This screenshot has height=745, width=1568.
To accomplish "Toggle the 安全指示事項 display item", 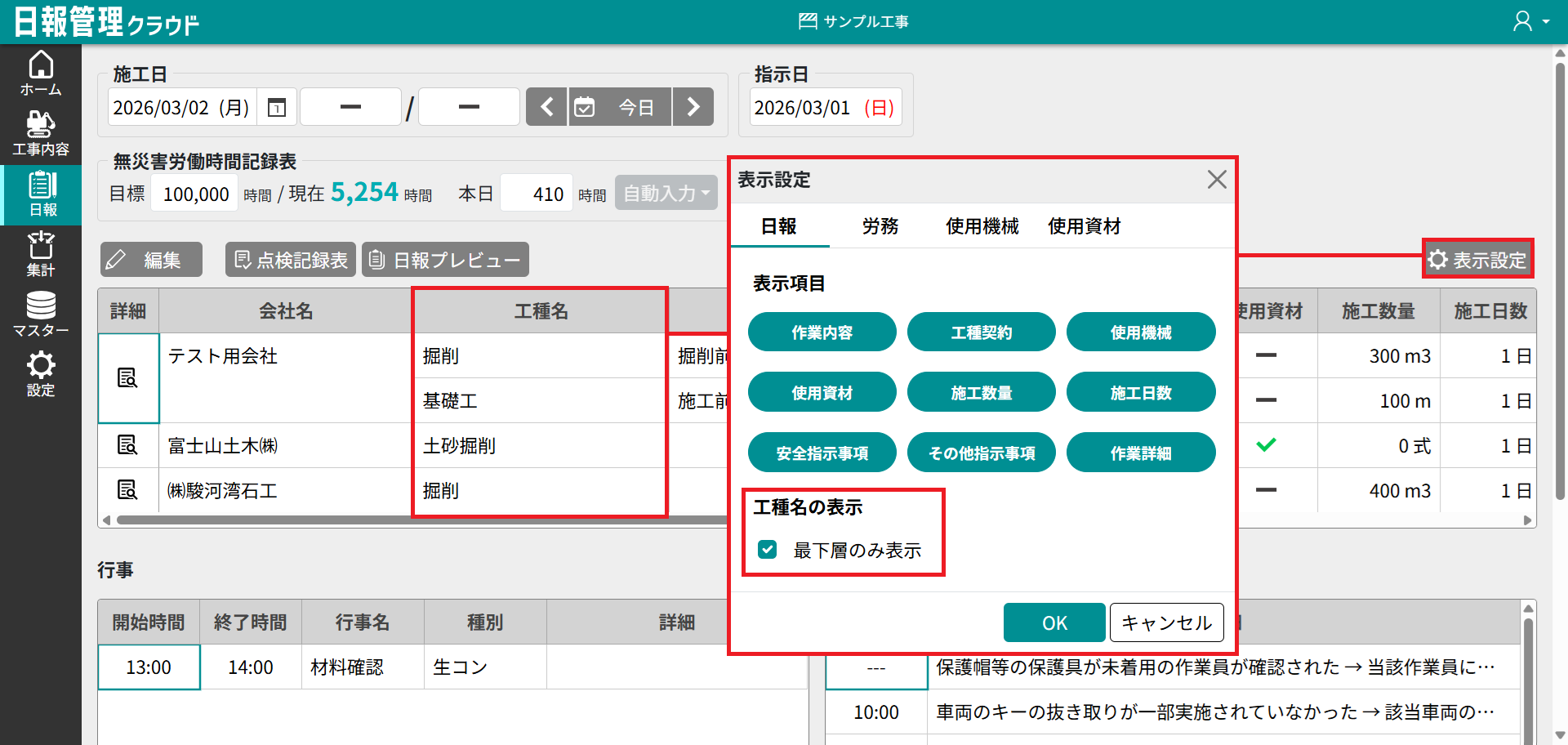I will [x=822, y=453].
